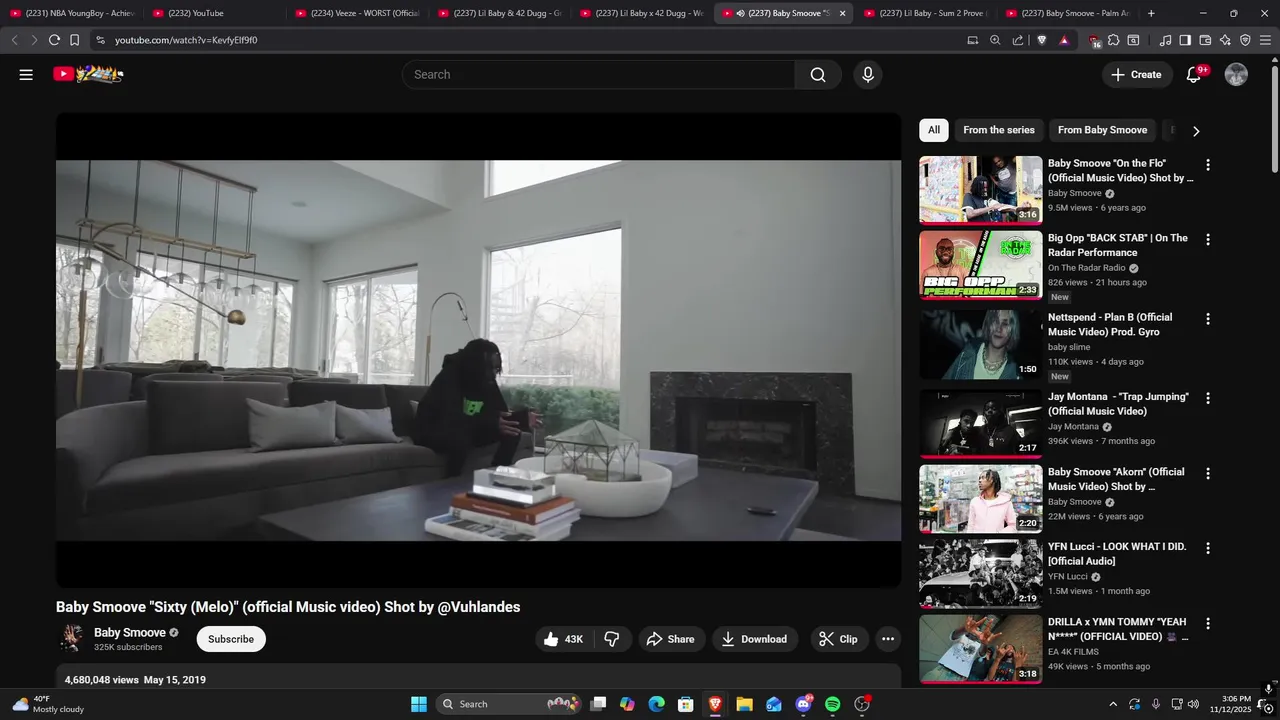Click into the YouTube search field

[598, 75]
